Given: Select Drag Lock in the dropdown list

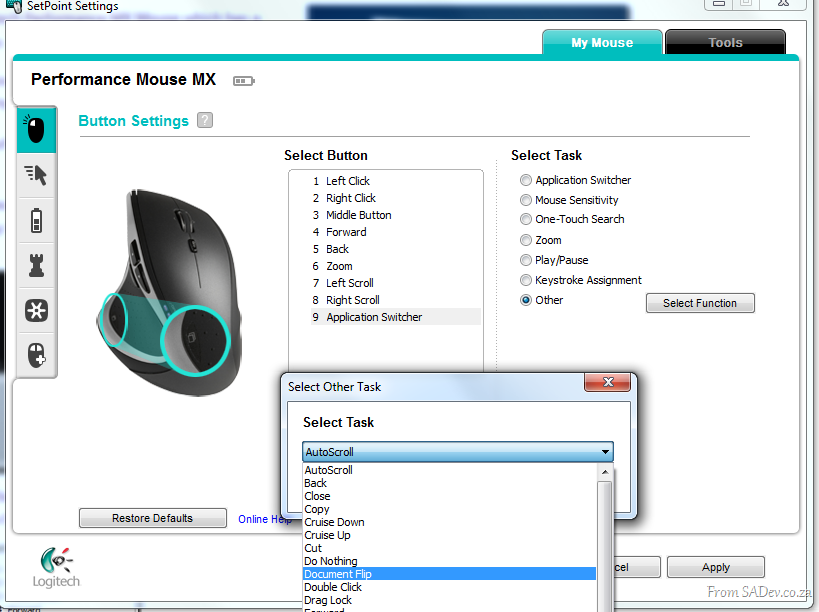Looking at the screenshot, I should click(449, 600).
